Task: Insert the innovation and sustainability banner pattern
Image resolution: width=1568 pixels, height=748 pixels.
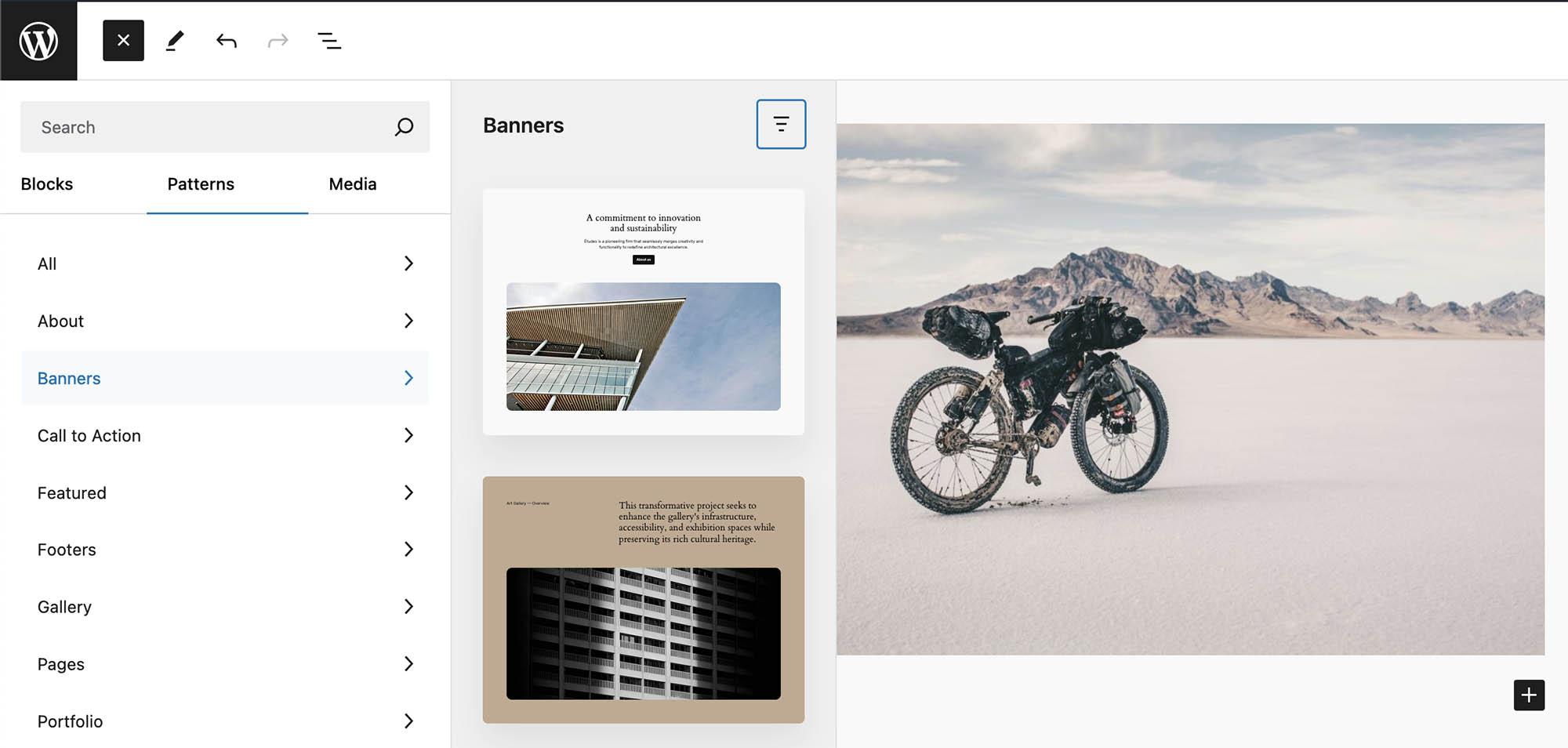Action: 643,312
